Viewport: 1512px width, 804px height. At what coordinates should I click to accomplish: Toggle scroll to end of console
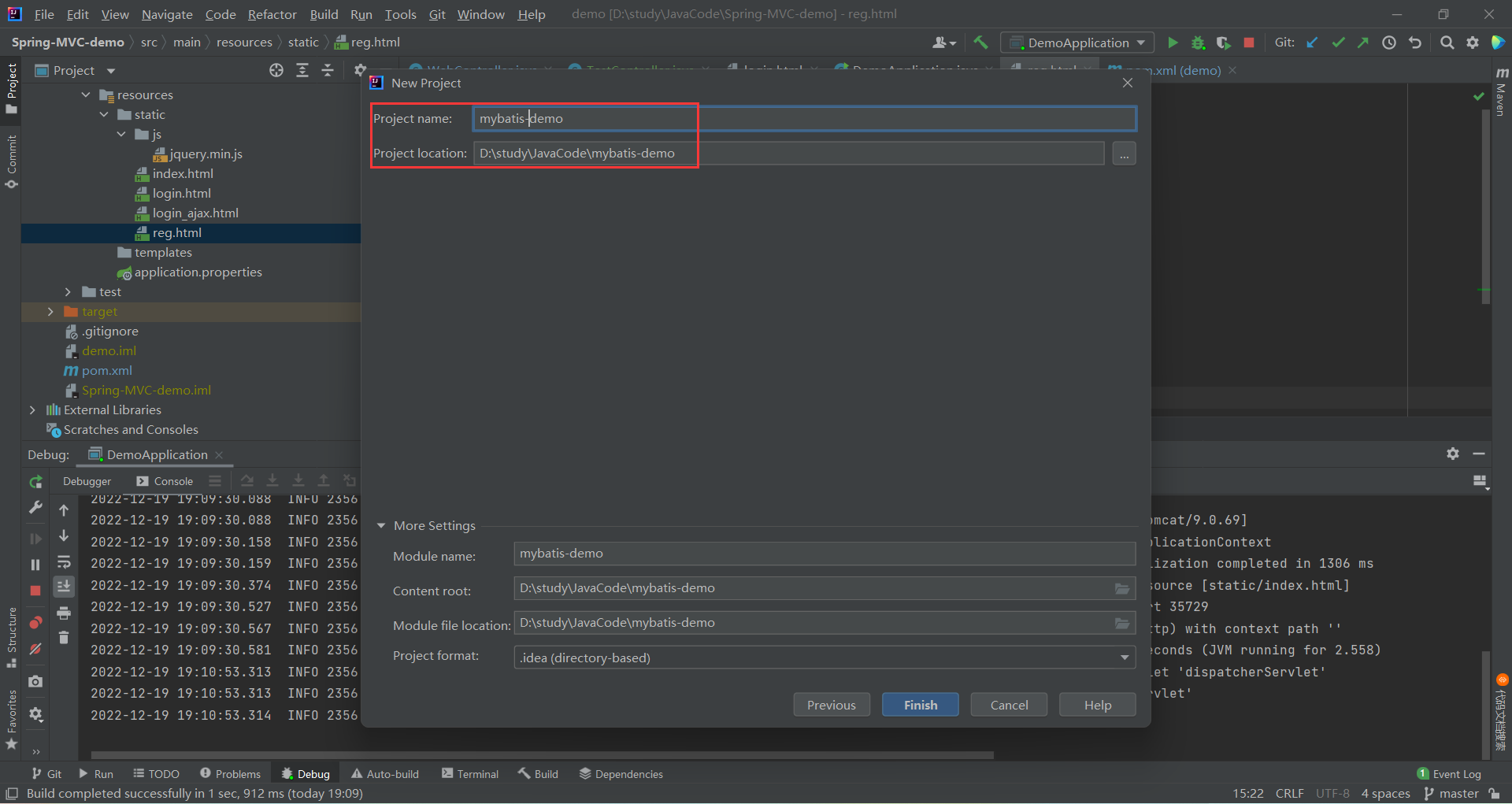[64, 587]
